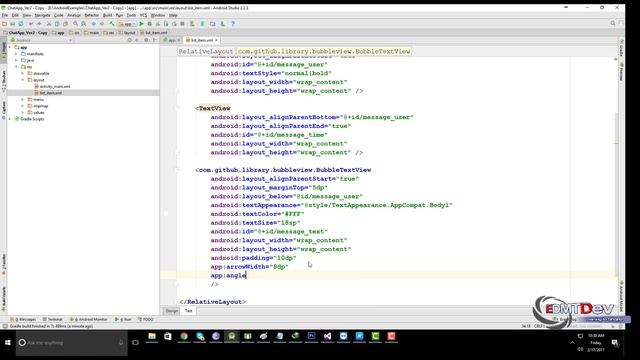Open Photoshop from the taskbar

[x=311, y=336]
